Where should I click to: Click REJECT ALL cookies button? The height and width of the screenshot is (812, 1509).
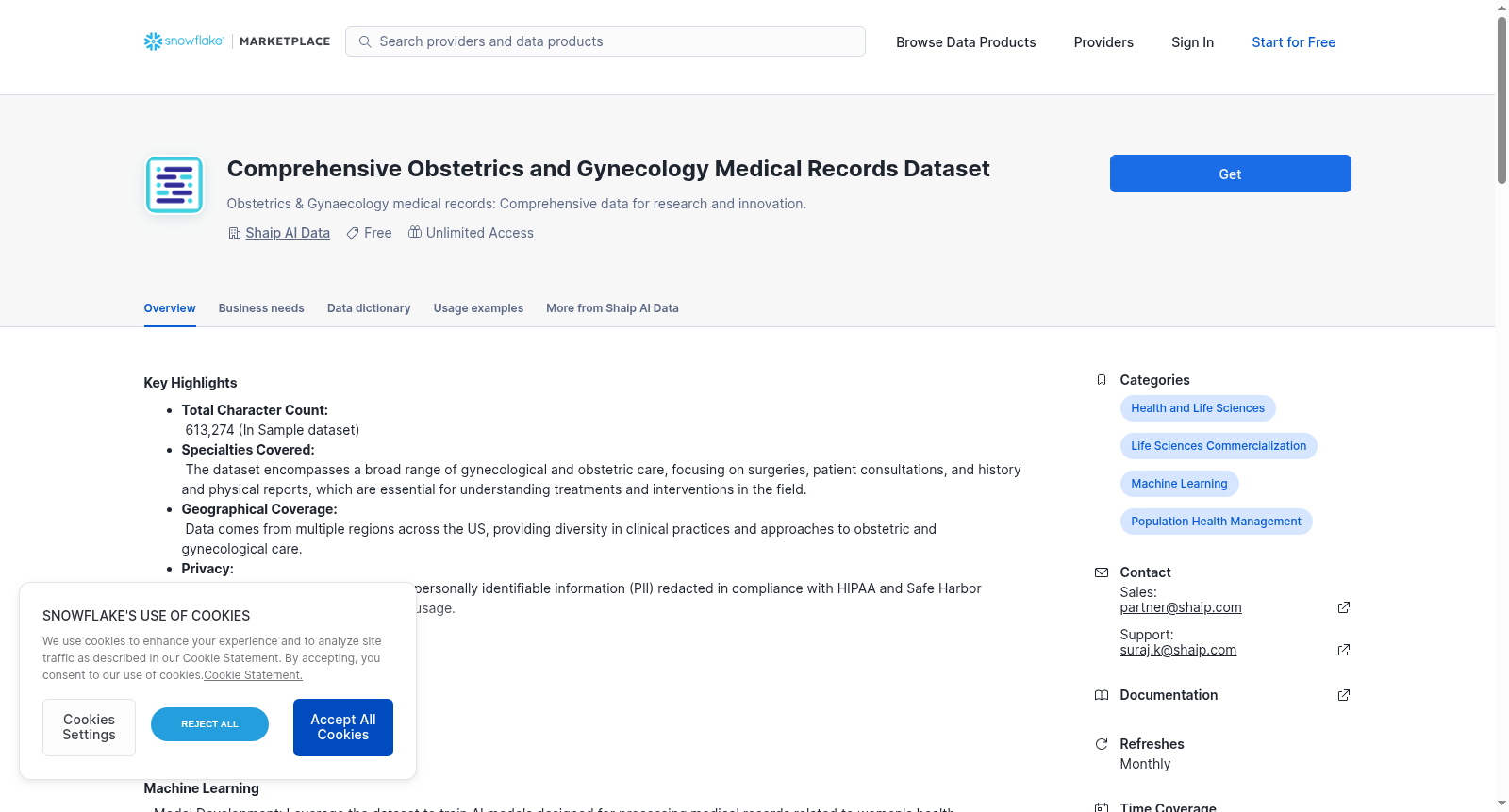(x=209, y=724)
